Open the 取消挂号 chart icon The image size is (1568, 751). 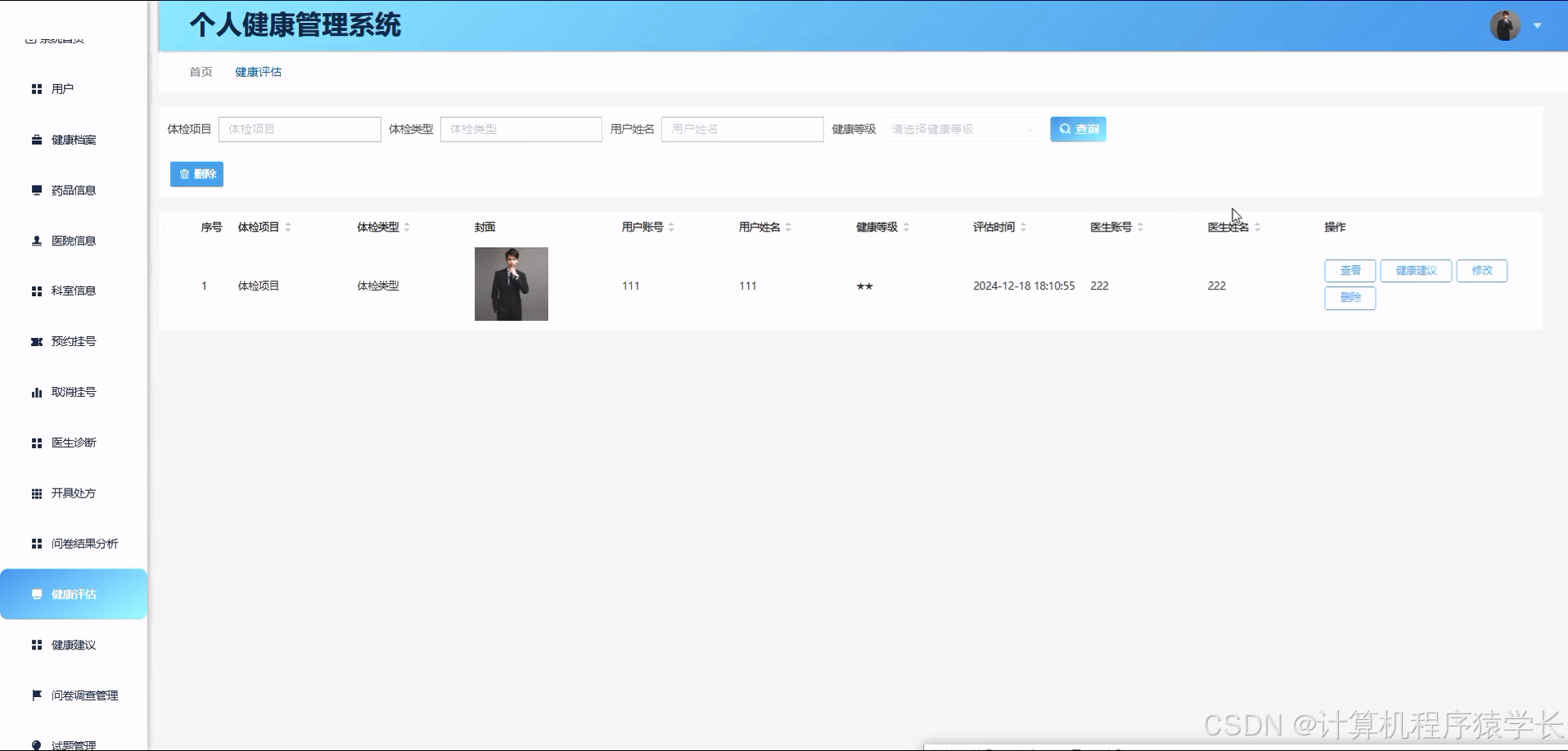point(36,392)
